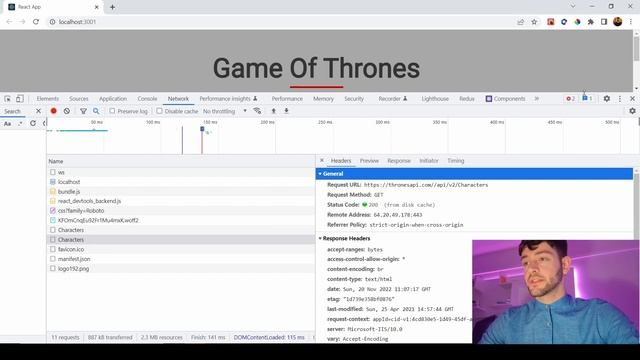Go back in browser history
The height and width of the screenshot is (360, 640).
9,22
